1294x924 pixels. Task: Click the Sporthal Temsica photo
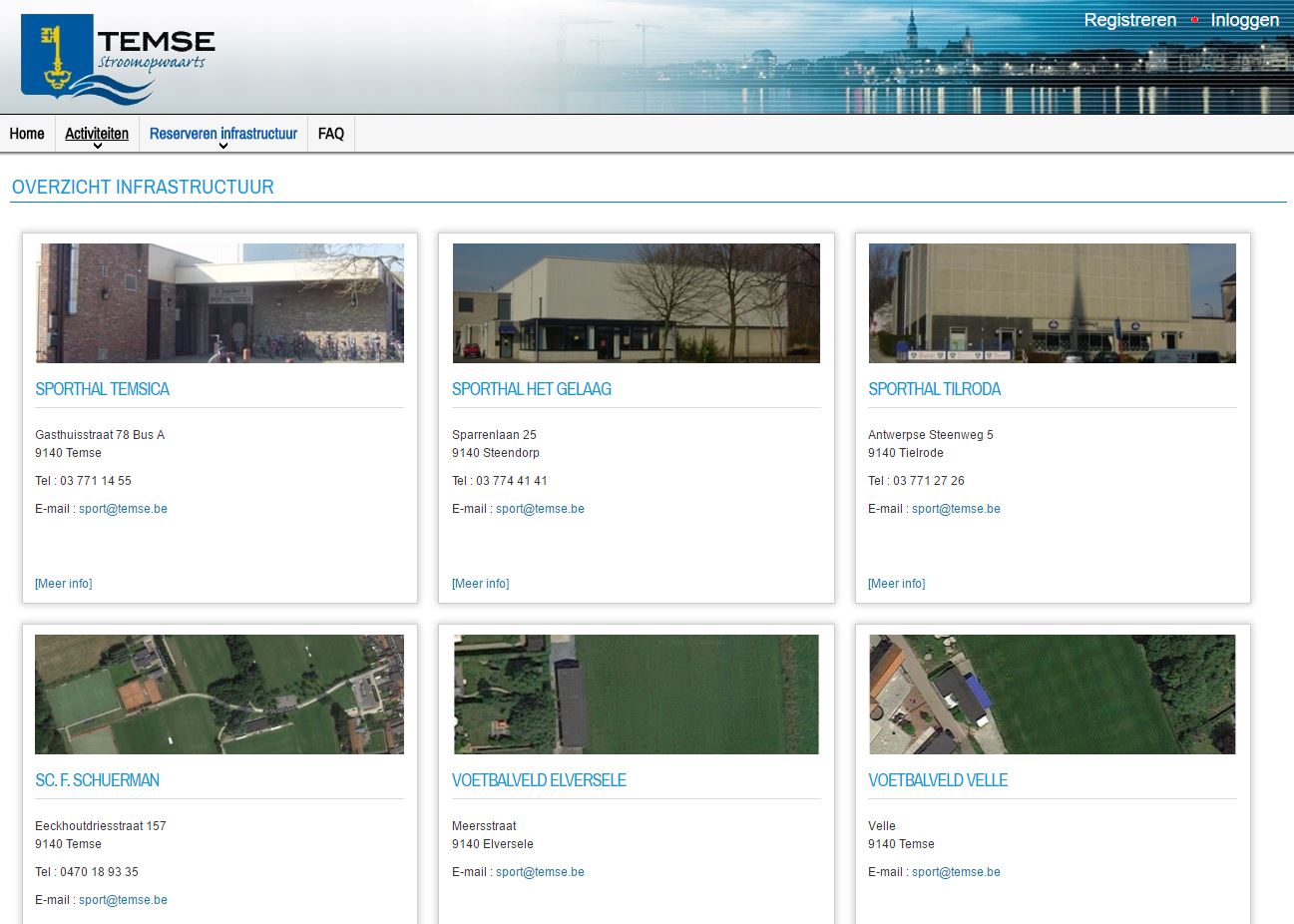pos(219,302)
